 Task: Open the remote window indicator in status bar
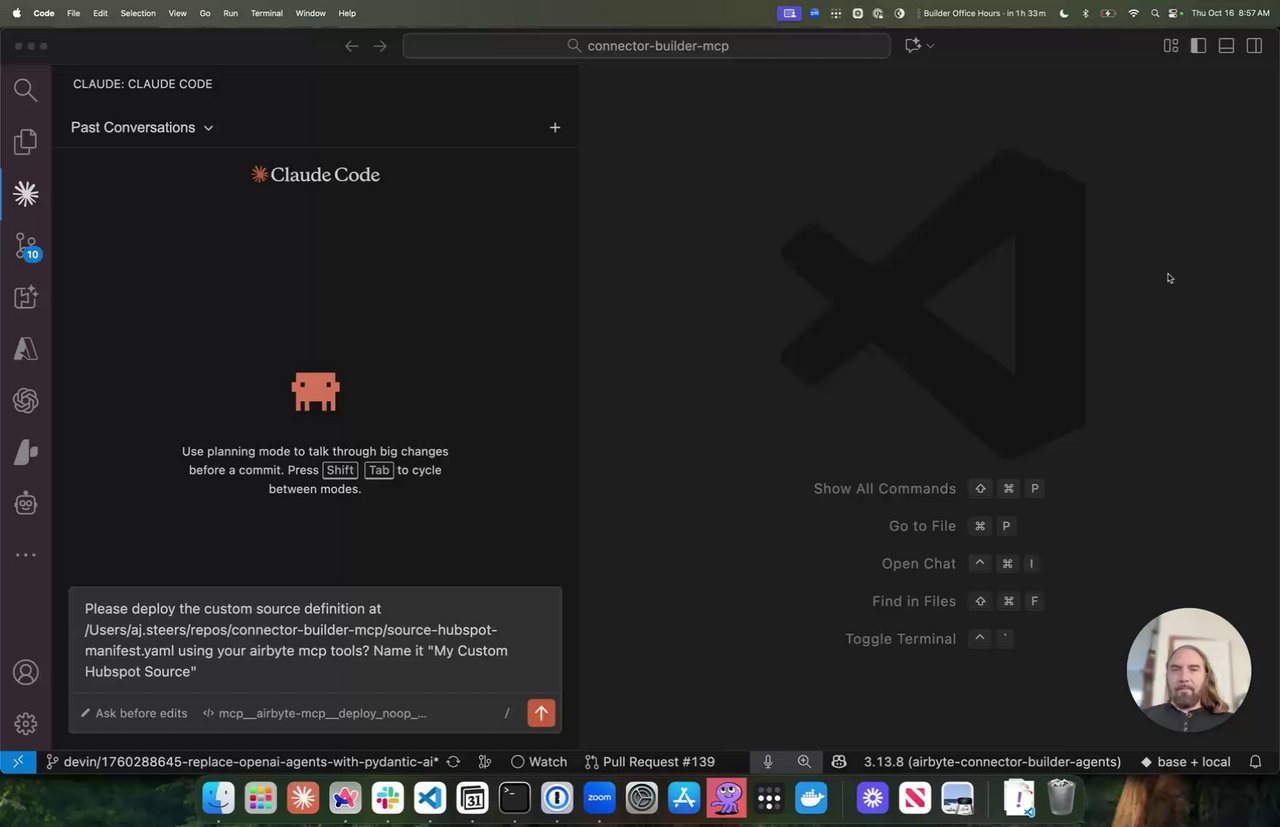pos(18,762)
